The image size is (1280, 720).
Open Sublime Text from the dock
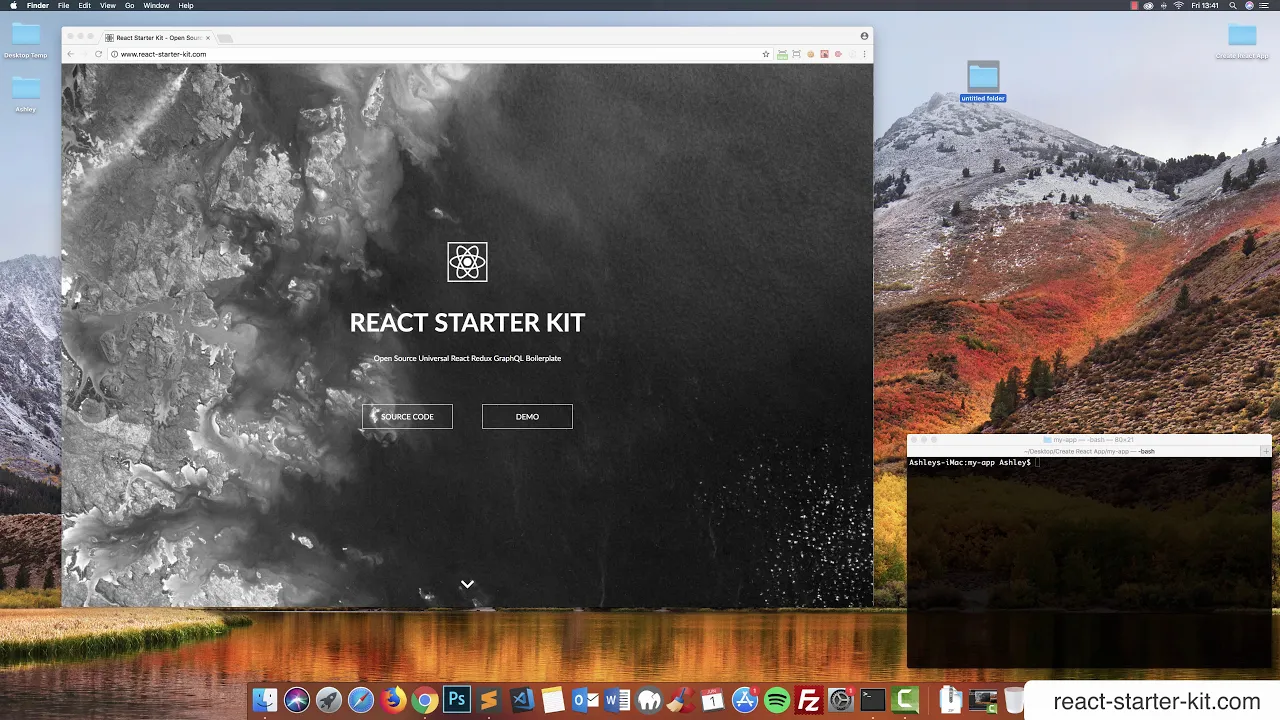489,700
